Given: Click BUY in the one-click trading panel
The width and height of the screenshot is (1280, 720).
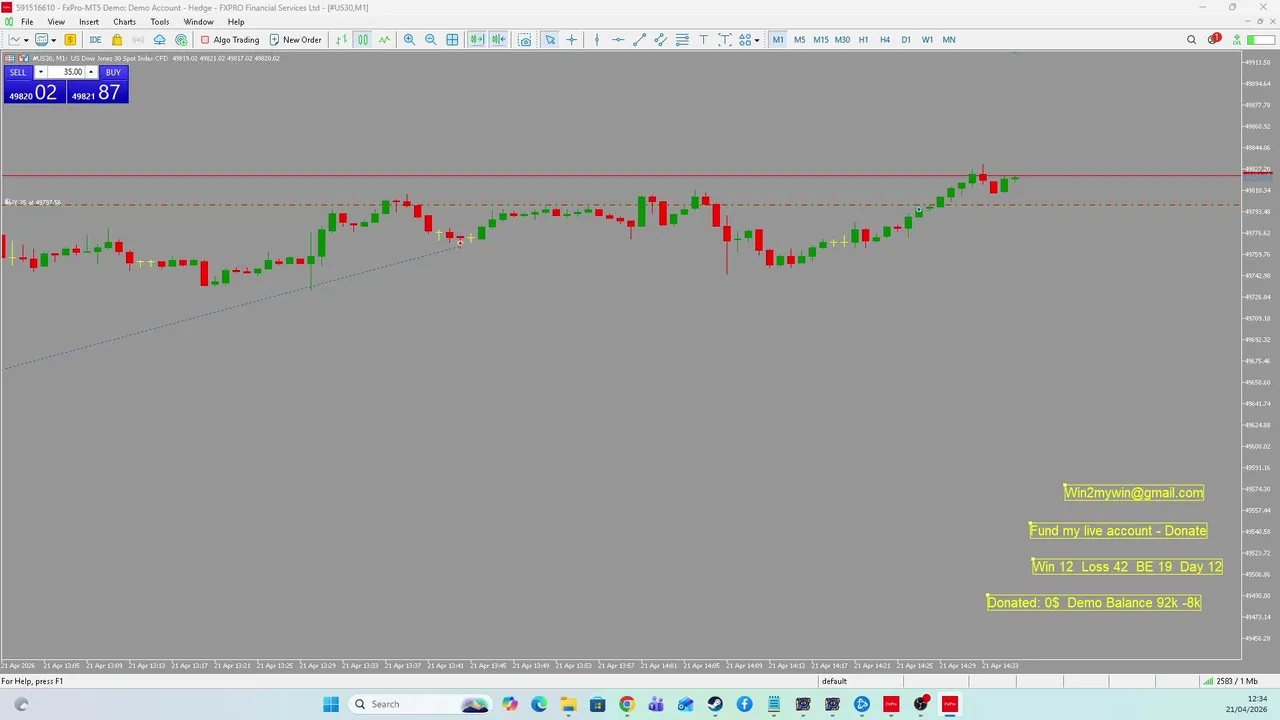Looking at the screenshot, I should pos(113,72).
